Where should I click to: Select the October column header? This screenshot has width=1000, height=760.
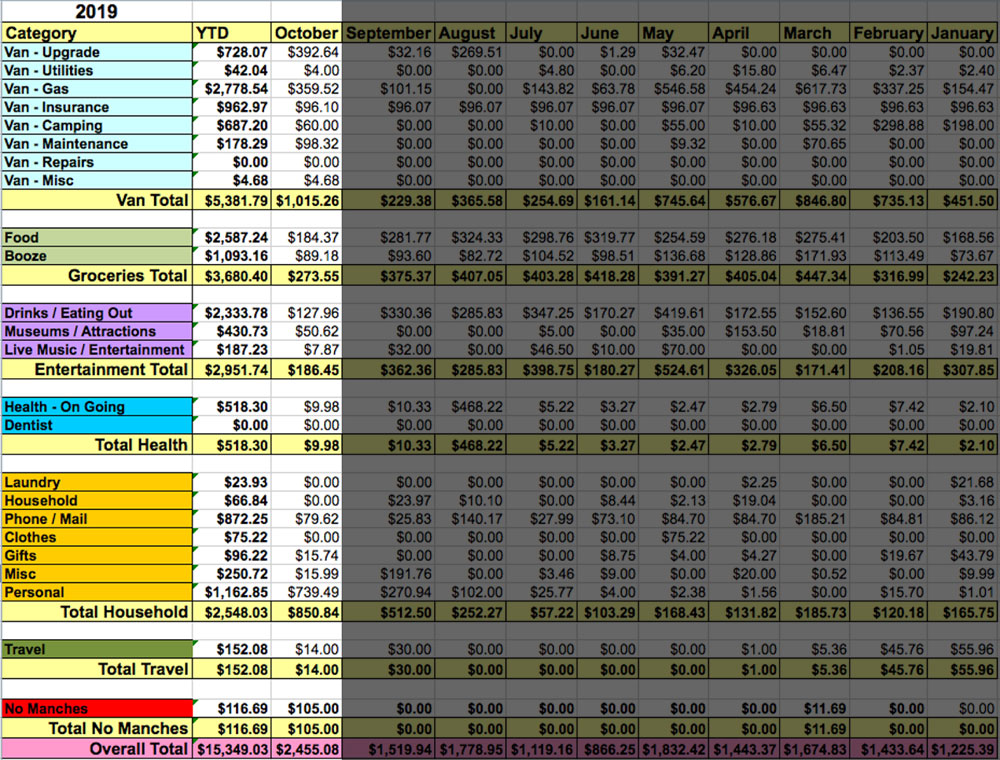coord(306,33)
